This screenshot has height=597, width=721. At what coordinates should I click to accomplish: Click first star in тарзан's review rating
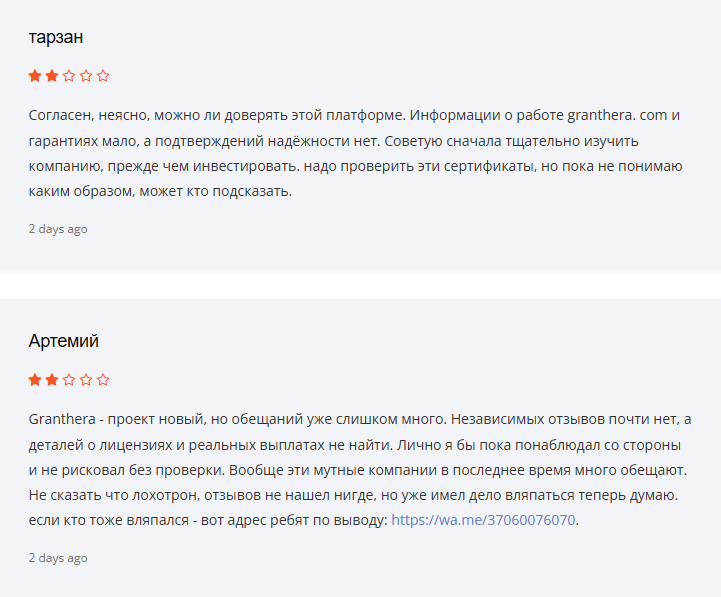[35, 76]
